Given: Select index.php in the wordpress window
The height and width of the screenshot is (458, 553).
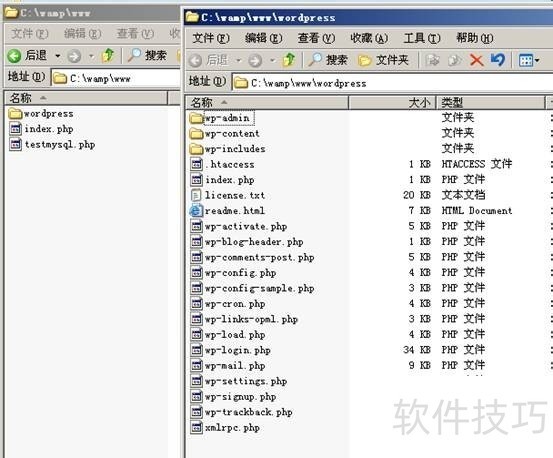Looking at the screenshot, I should pos(230,180).
